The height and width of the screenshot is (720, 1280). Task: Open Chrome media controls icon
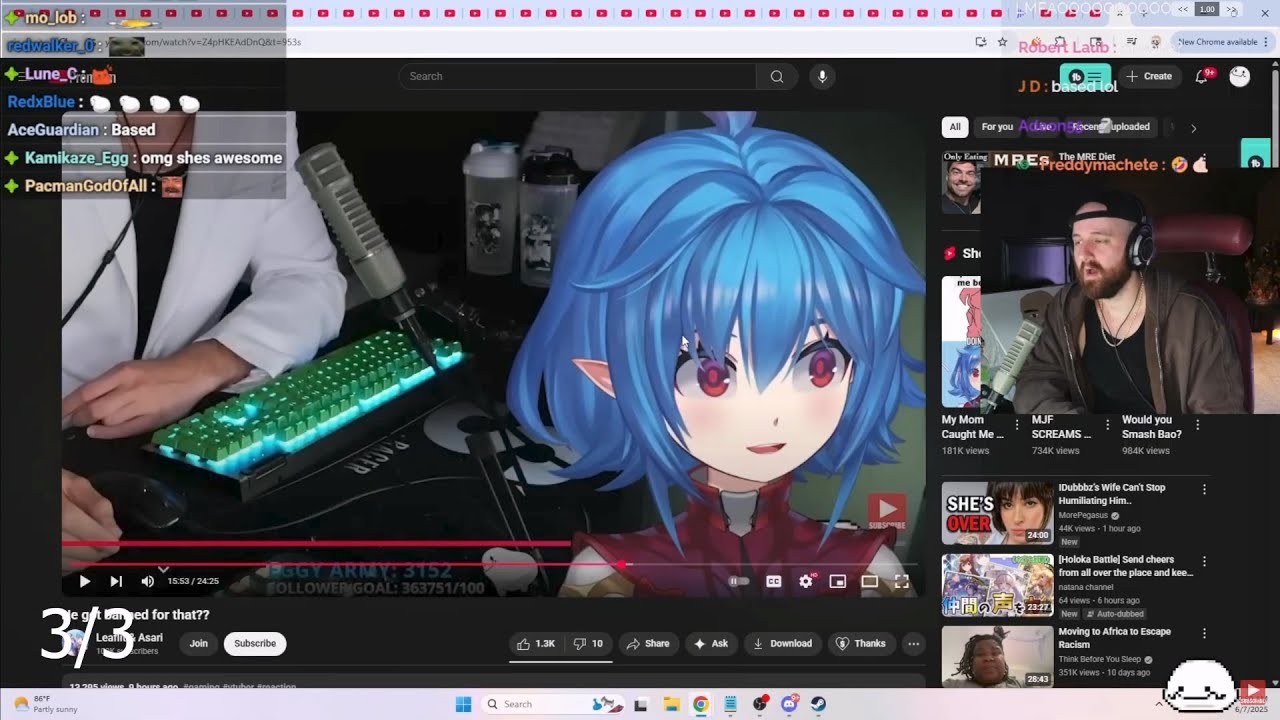(x=1132, y=42)
